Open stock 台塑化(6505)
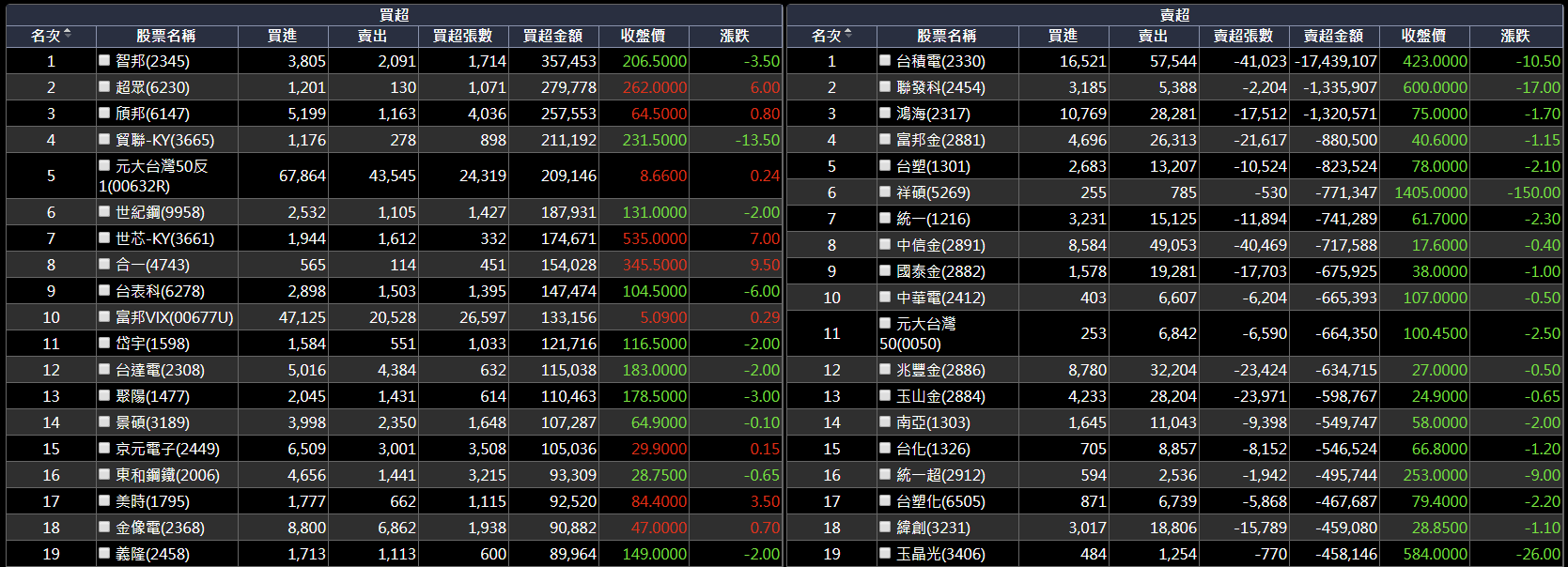The width and height of the screenshot is (1568, 567). [x=940, y=501]
